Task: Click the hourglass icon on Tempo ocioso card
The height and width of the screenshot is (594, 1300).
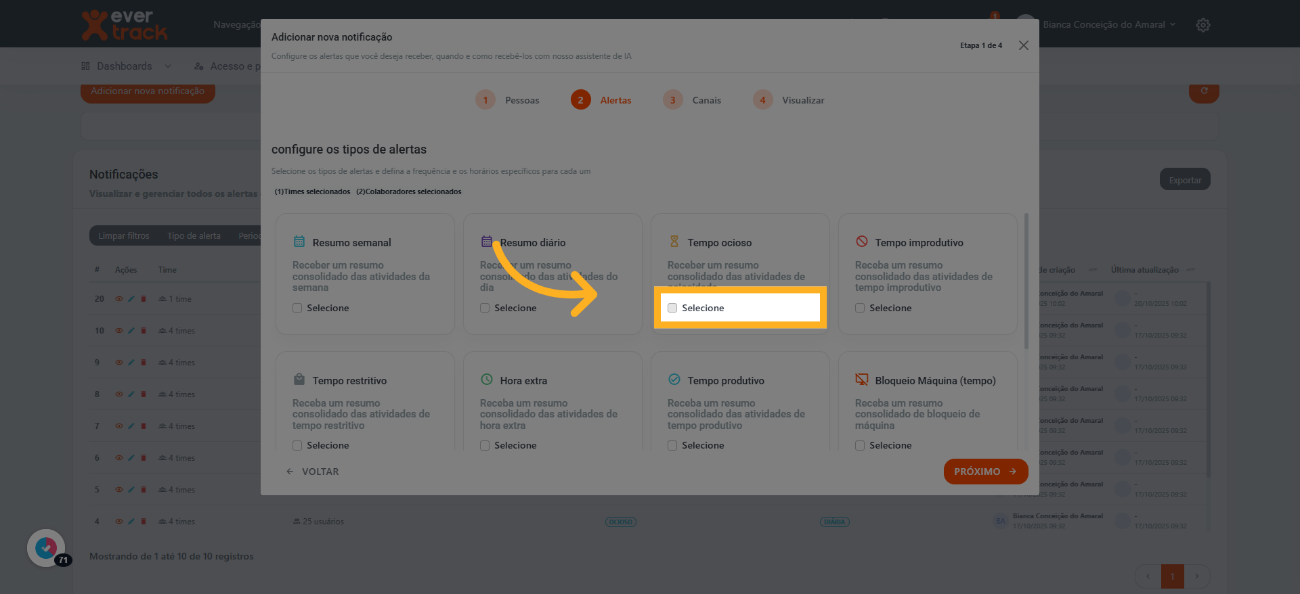Action: [x=674, y=242]
